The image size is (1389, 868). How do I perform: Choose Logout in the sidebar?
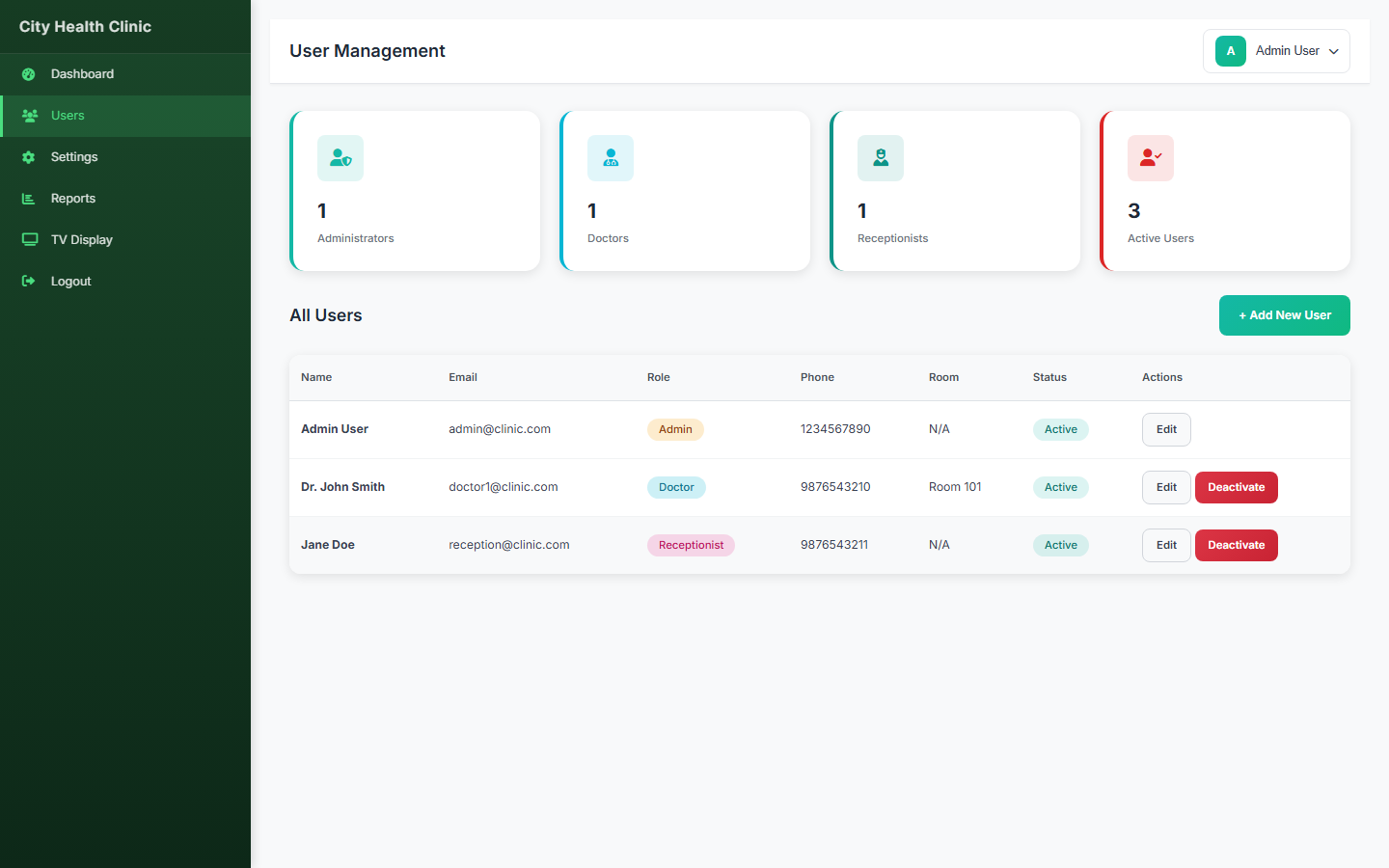[125, 282]
